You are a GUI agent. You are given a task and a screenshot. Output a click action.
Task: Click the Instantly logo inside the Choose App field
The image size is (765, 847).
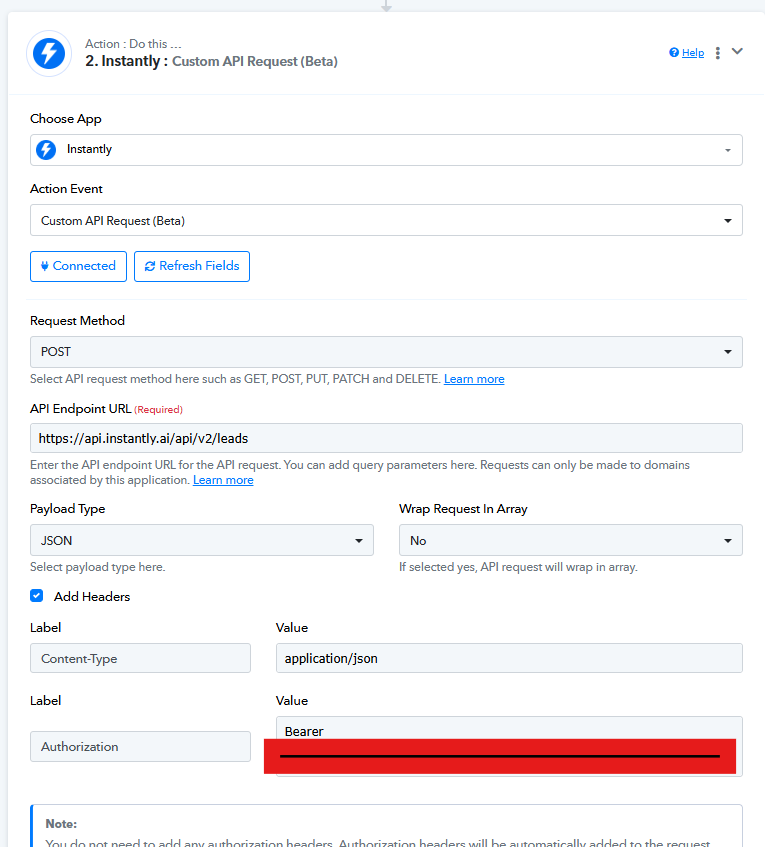[46, 150]
